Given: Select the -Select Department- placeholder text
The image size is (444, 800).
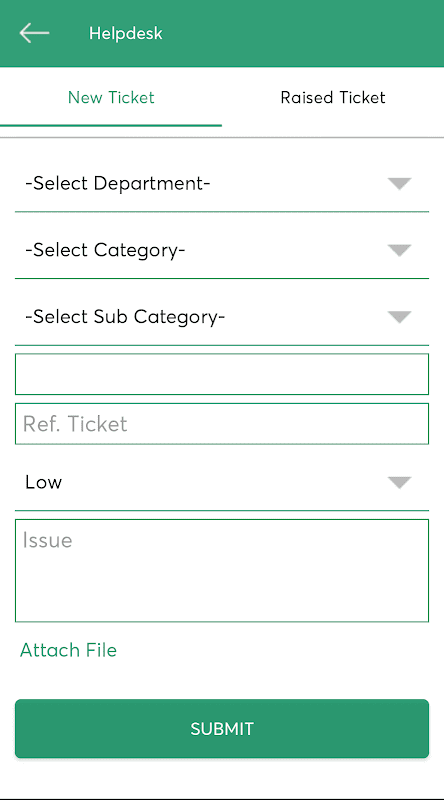Looking at the screenshot, I should coord(118,184).
